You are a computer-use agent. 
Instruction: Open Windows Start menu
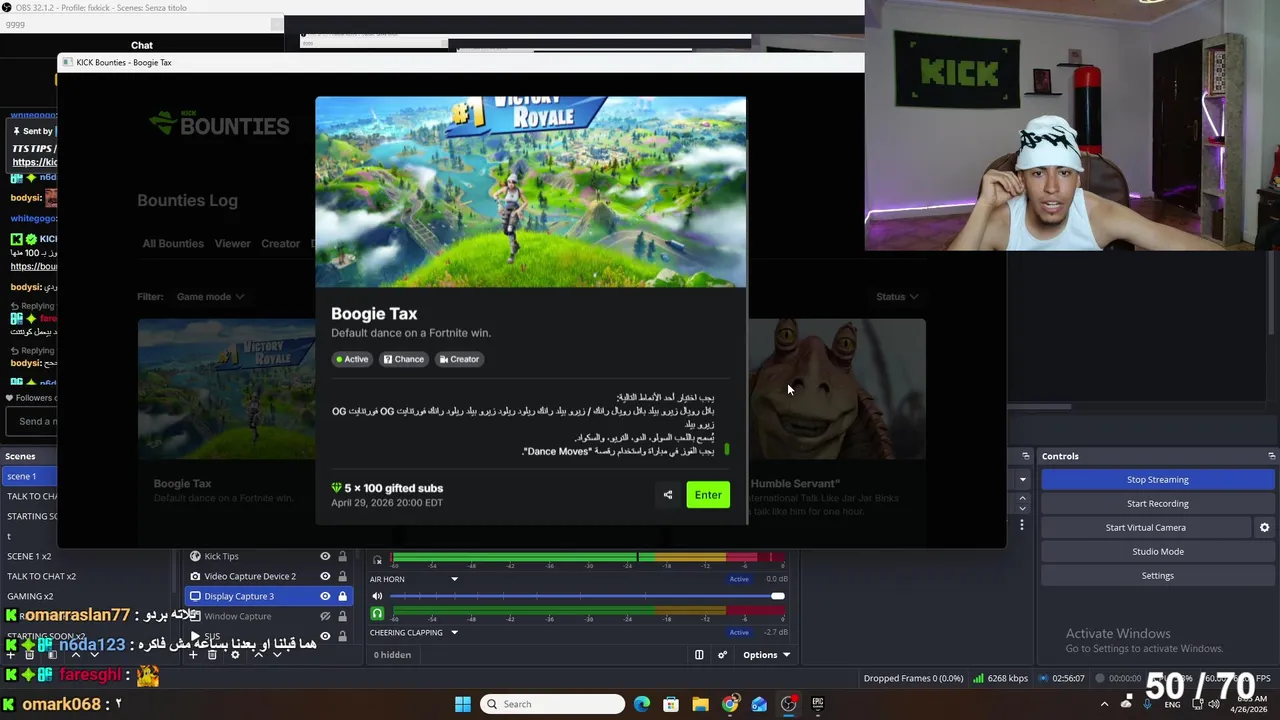tap(463, 704)
